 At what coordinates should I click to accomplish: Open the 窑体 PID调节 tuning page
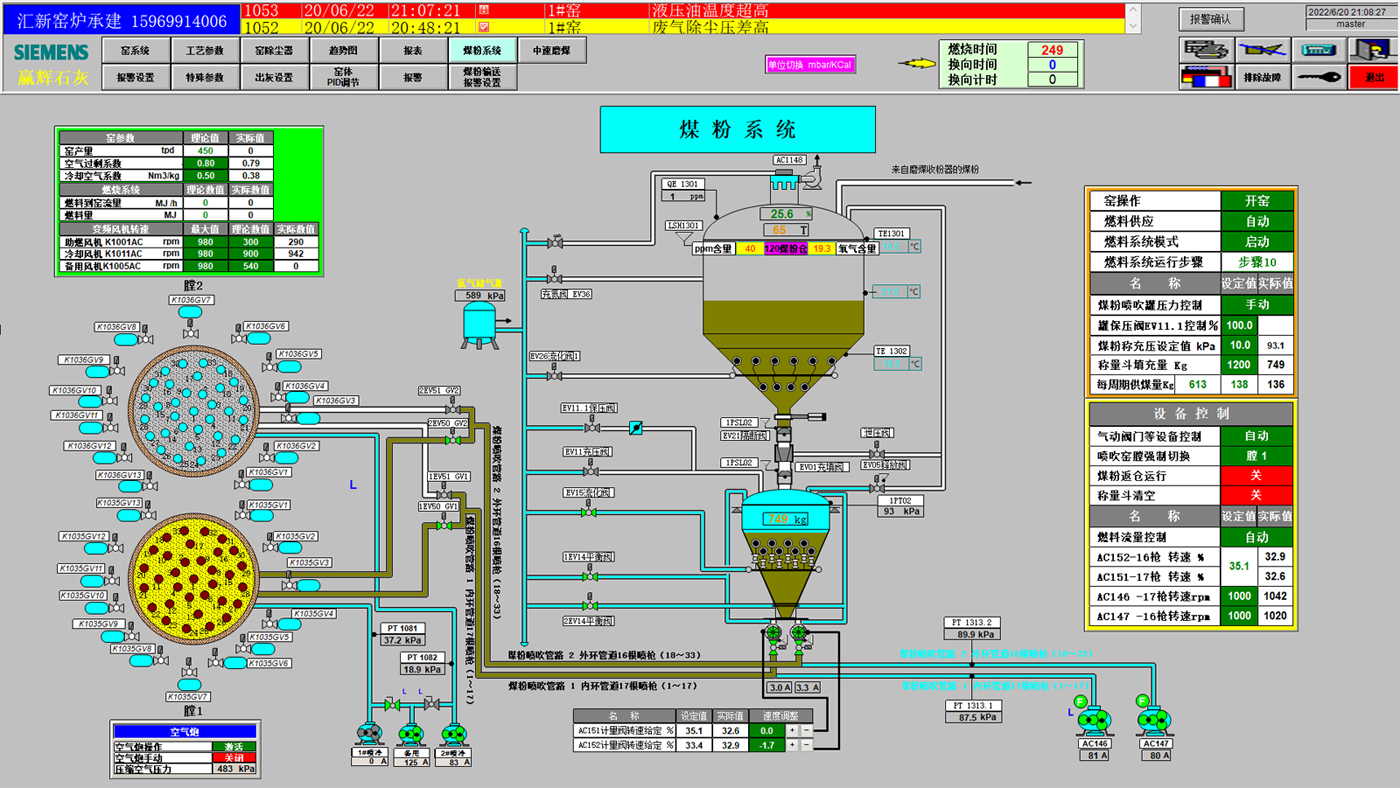pos(343,77)
